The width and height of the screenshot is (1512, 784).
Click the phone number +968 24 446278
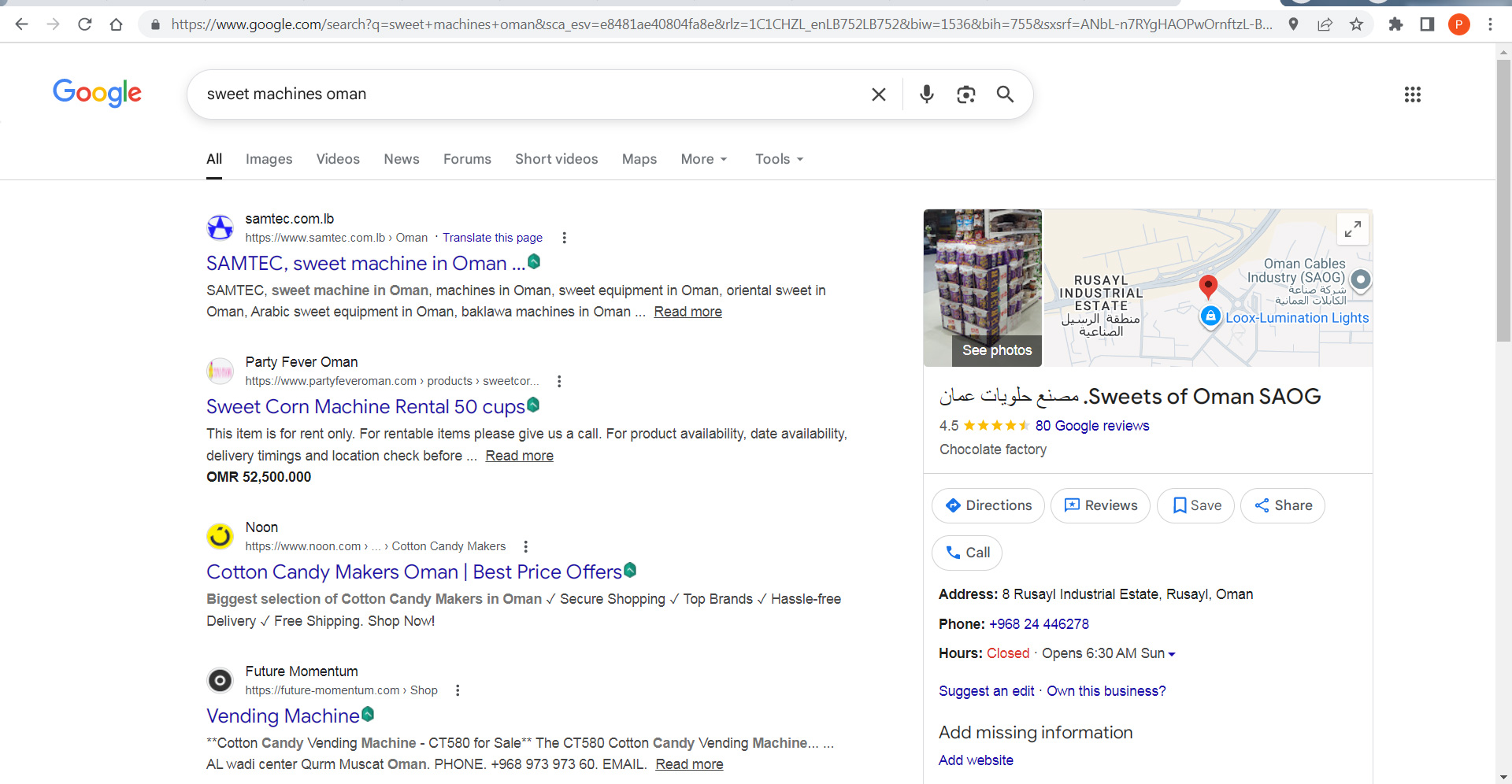click(x=1039, y=624)
